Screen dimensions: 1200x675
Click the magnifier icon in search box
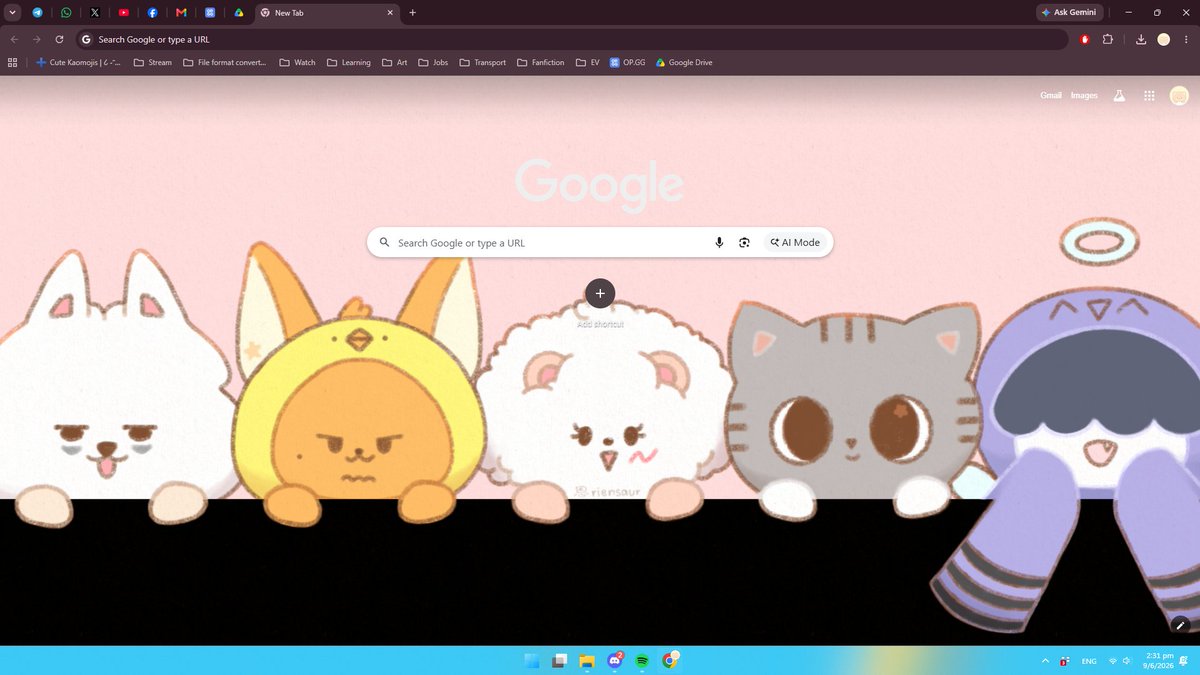[x=384, y=243]
